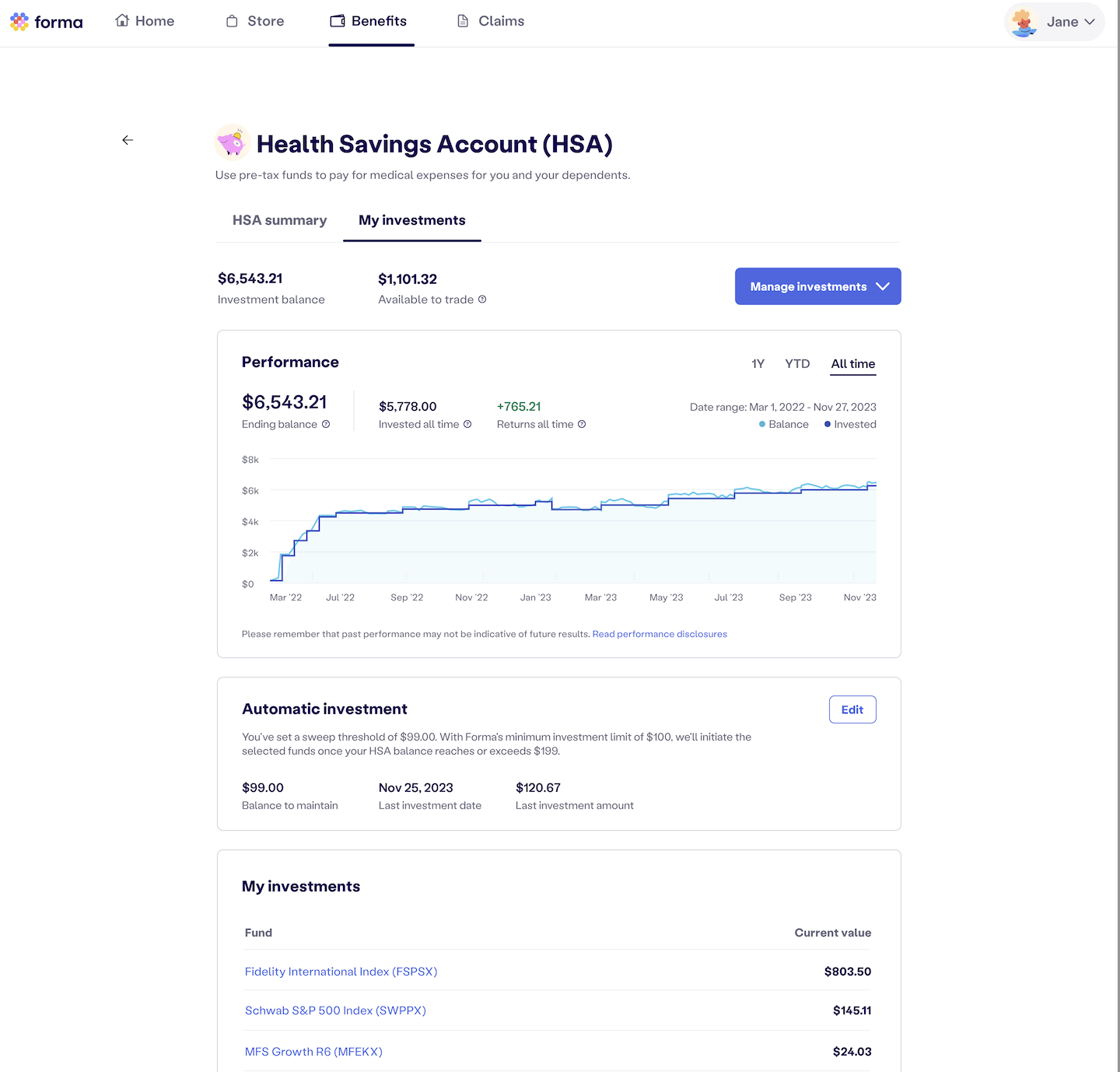Click the $1,101.32 available amount
Viewport: 1120px width, 1072px height.
(x=408, y=279)
